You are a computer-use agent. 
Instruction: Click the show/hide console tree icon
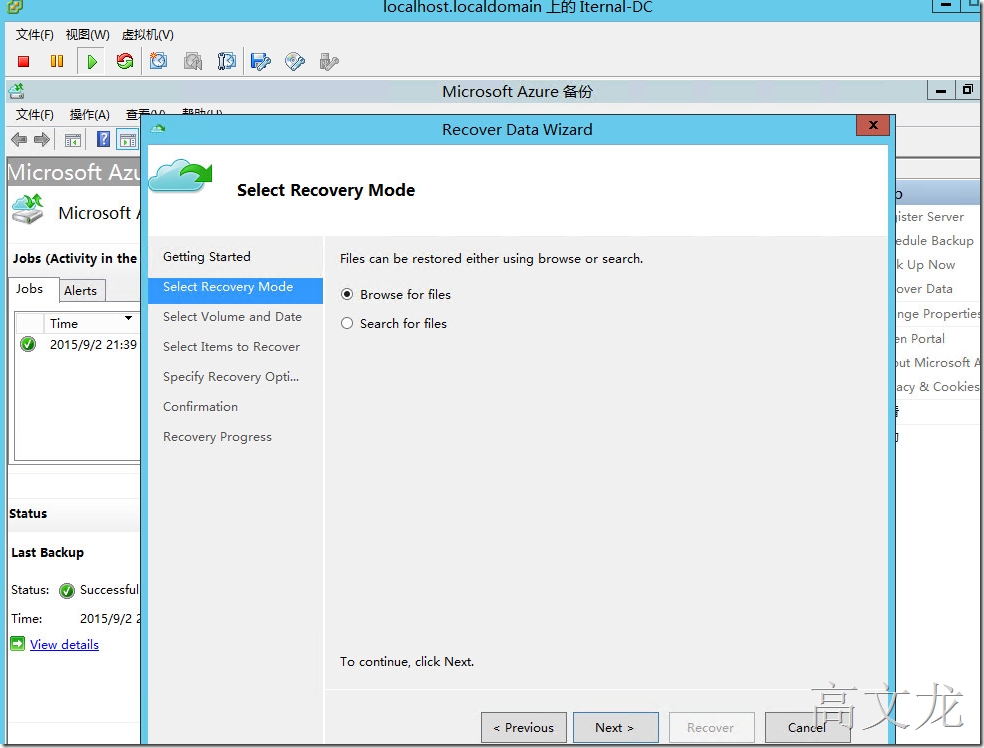[x=73, y=140]
